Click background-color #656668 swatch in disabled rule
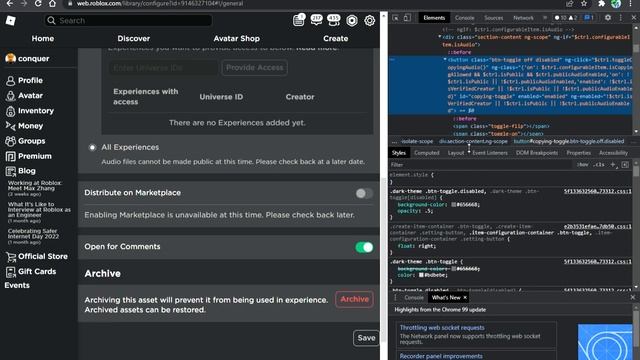 453,204
